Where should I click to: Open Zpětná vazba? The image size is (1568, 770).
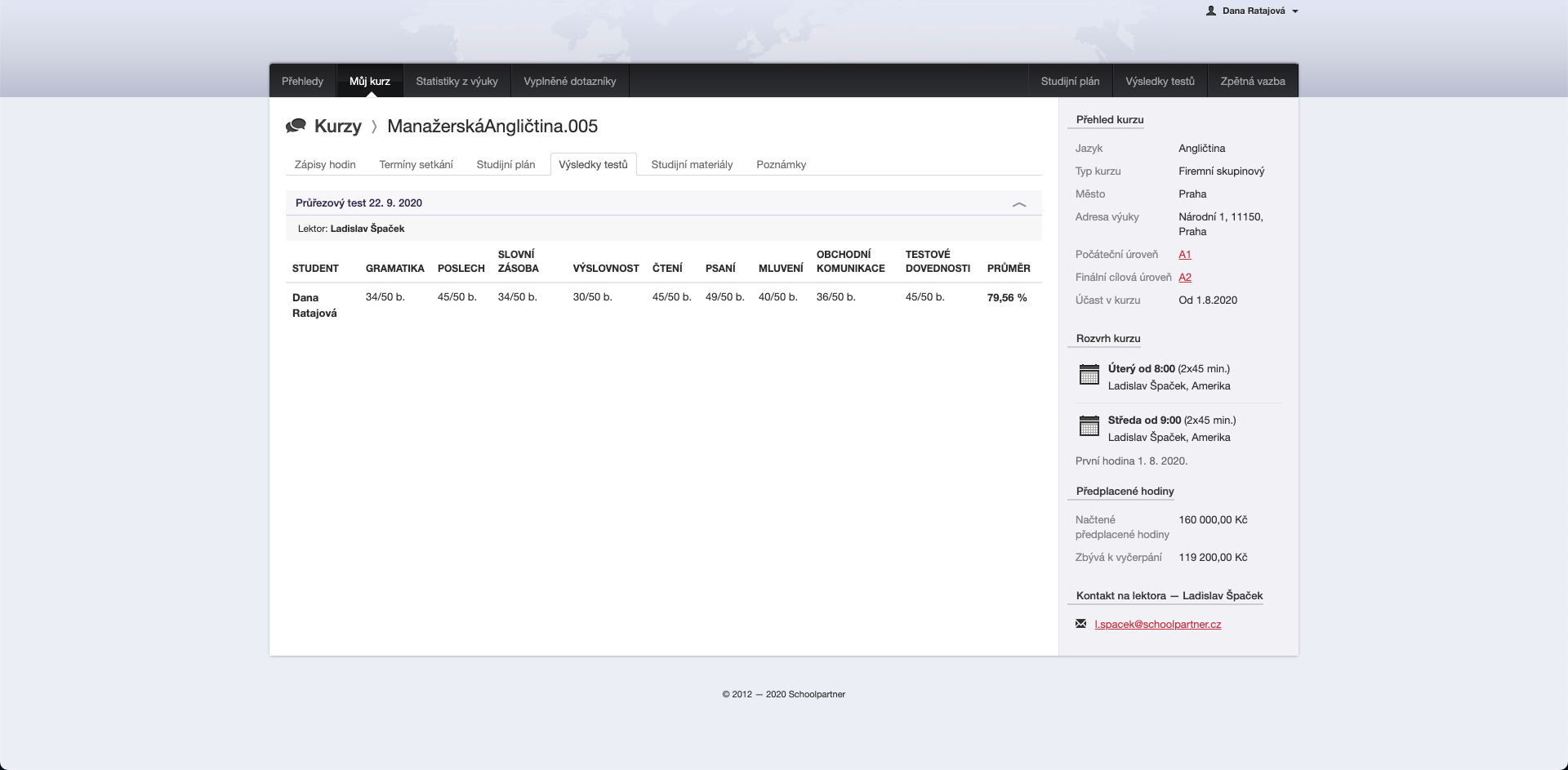point(1253,81)
